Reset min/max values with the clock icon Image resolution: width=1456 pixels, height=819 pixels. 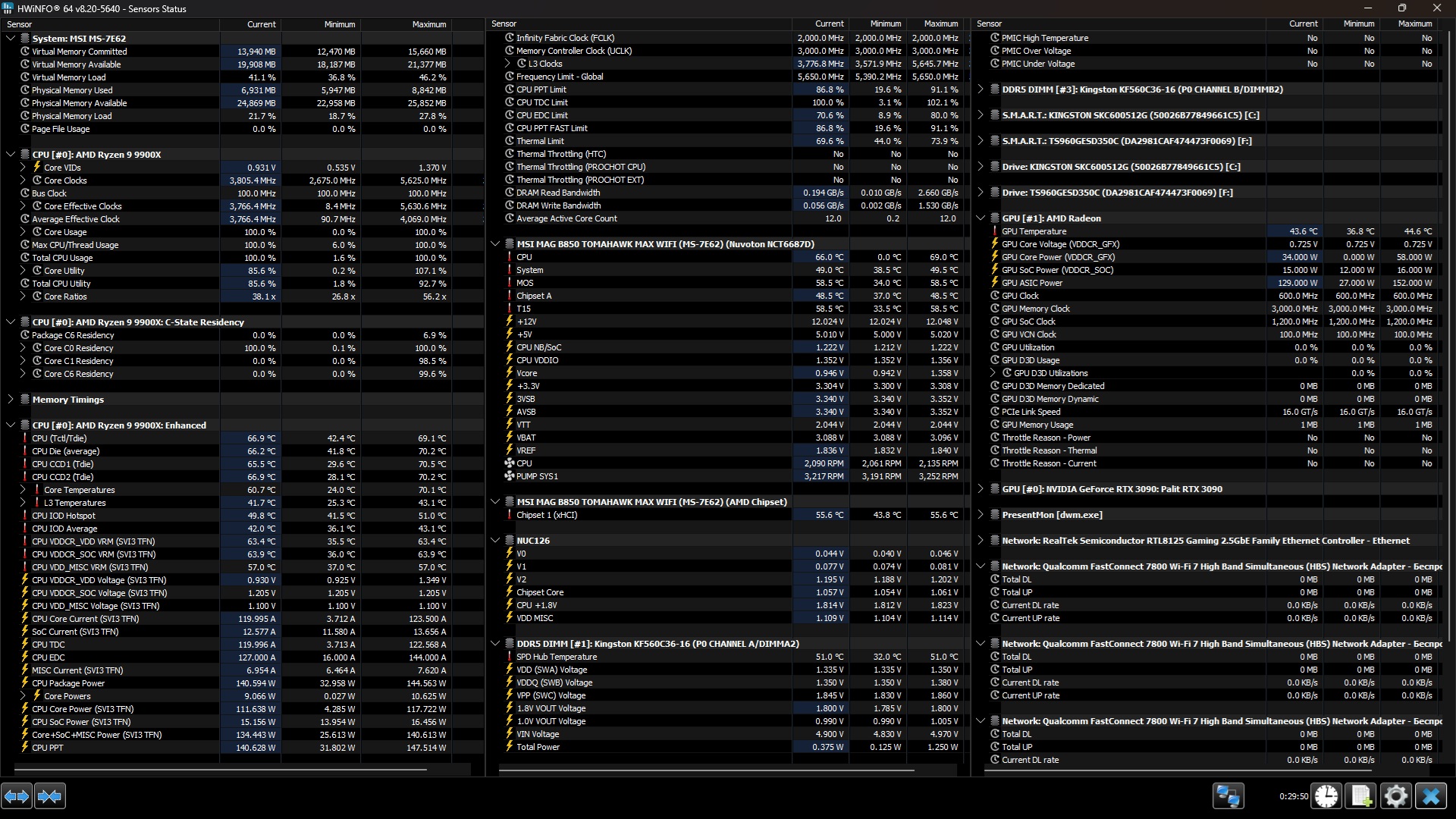[1326, 796]
